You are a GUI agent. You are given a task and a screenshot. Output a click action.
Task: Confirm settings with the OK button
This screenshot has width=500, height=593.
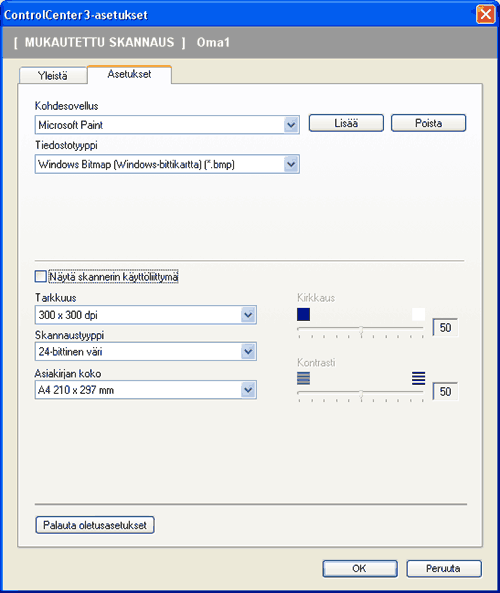[x=360, y=568]
